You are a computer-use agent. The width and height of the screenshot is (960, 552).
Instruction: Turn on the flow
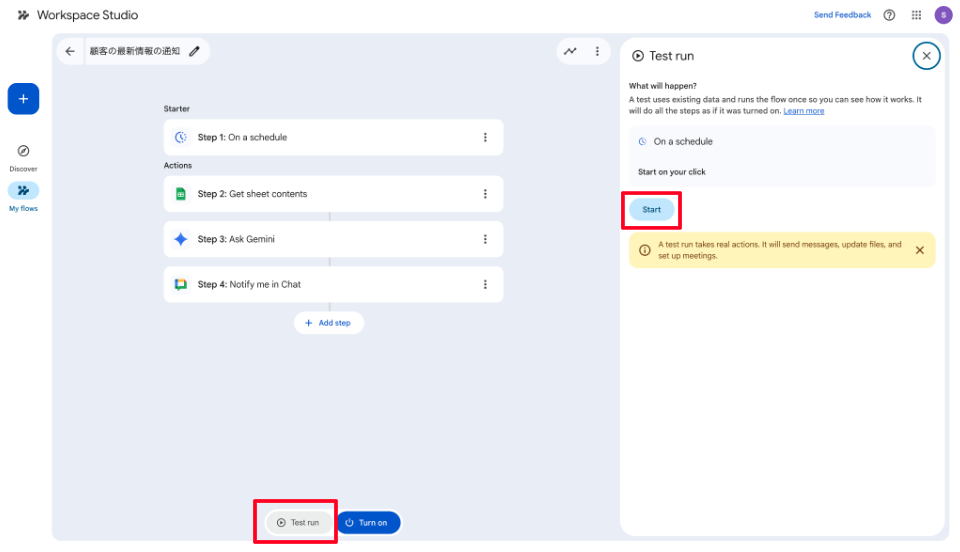(x=367, y=522)
